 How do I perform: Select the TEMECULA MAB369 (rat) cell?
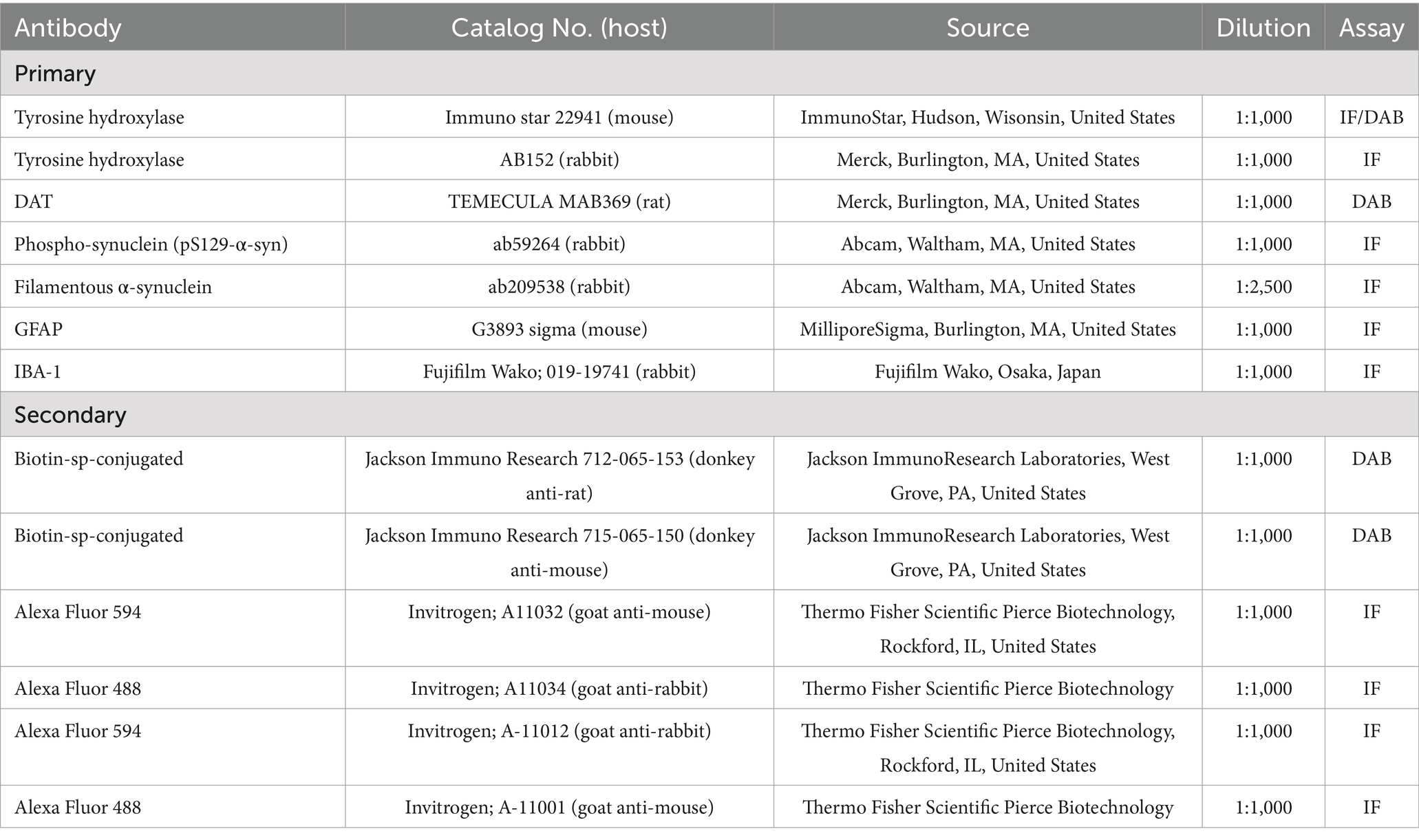tap(559, 202)
